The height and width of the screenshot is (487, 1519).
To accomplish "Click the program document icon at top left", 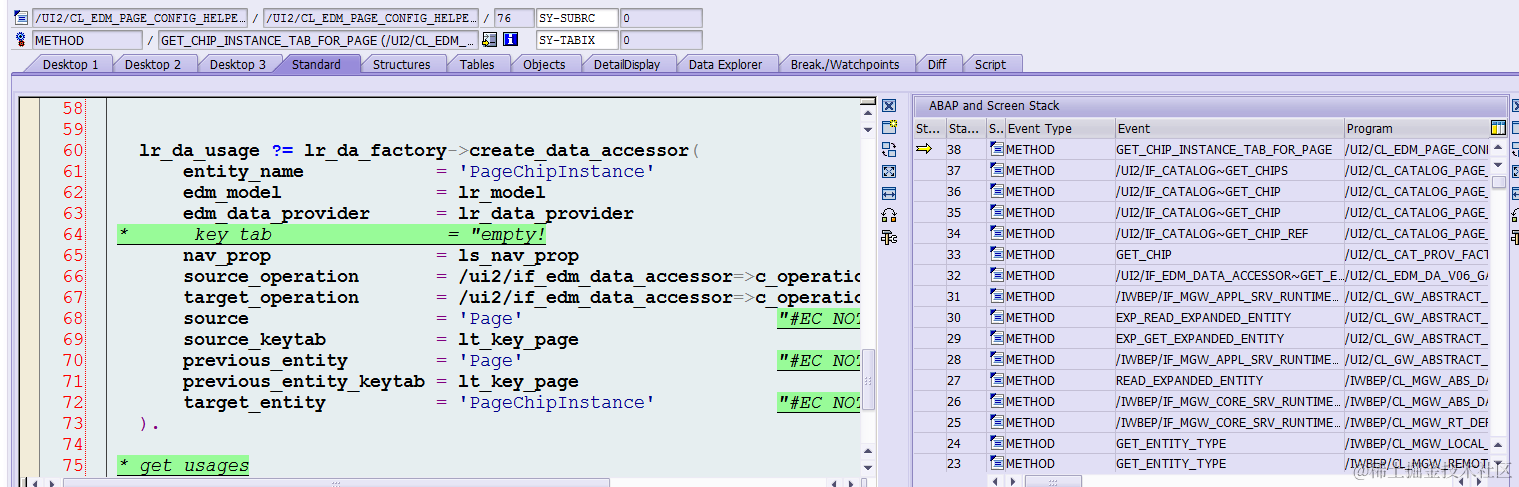I will pos(21,18).
